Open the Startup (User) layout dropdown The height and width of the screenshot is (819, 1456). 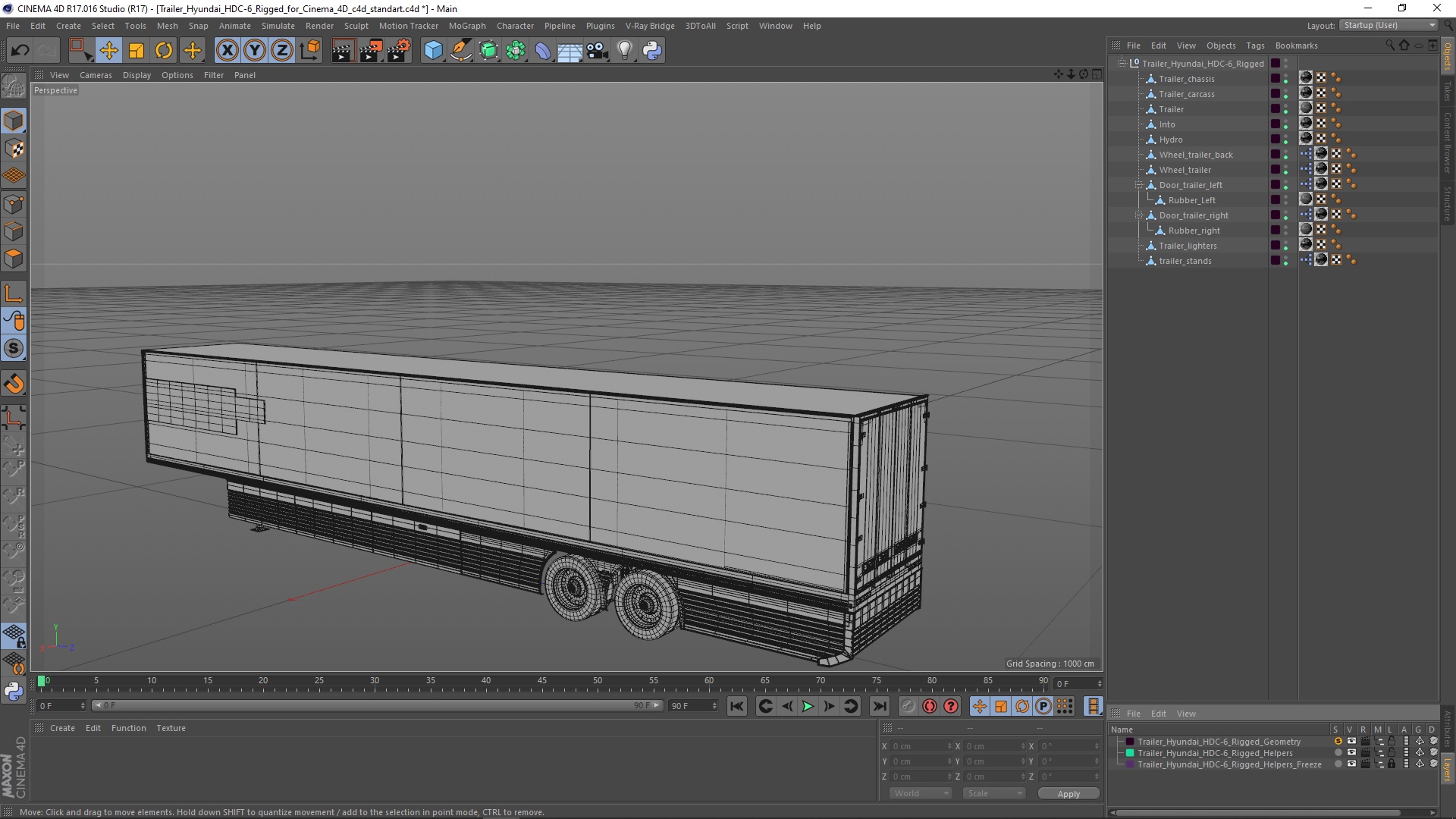[x=1389, y=26]
